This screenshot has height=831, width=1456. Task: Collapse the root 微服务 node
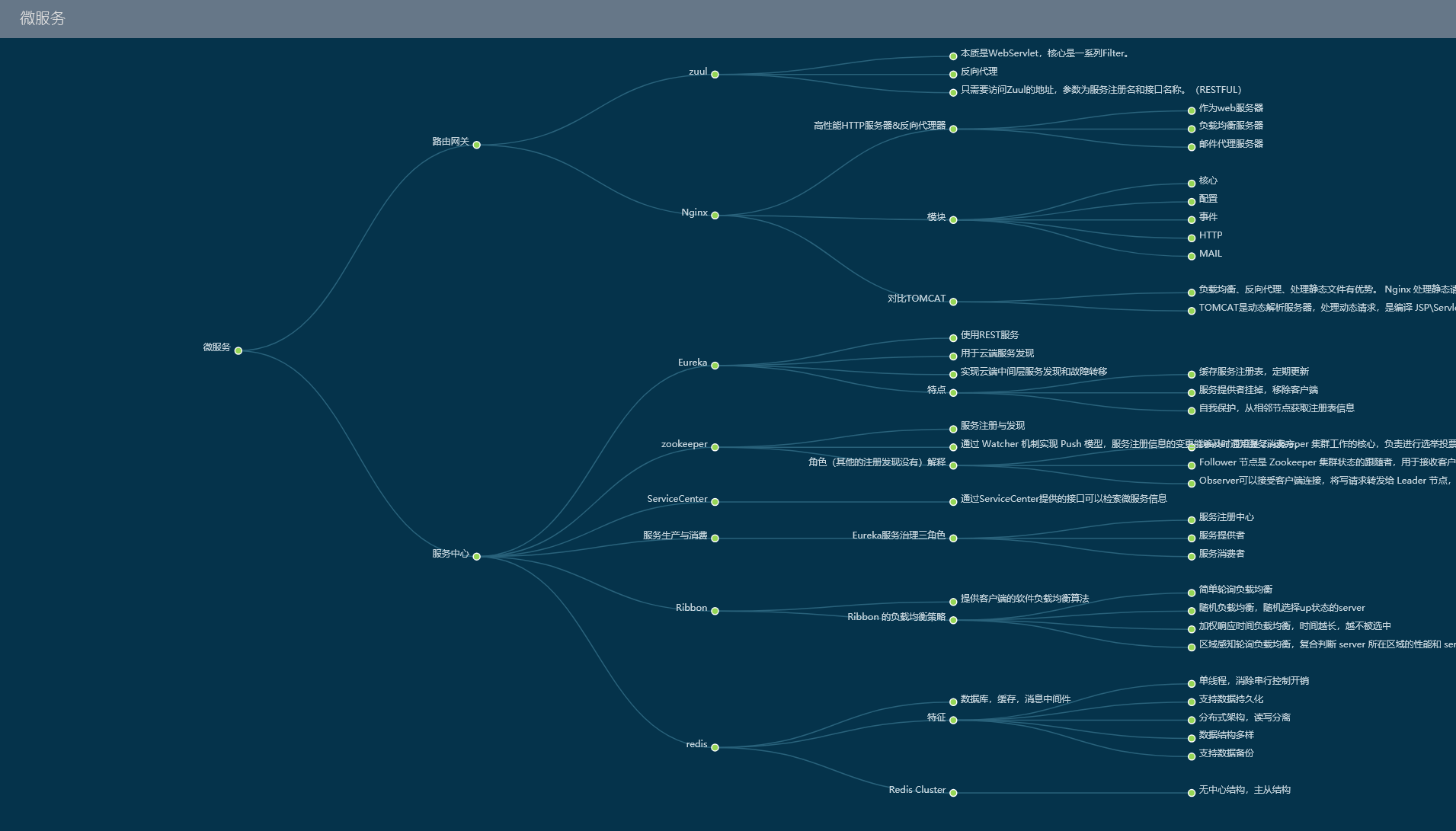pyautogui.click(x=238, y=350)
